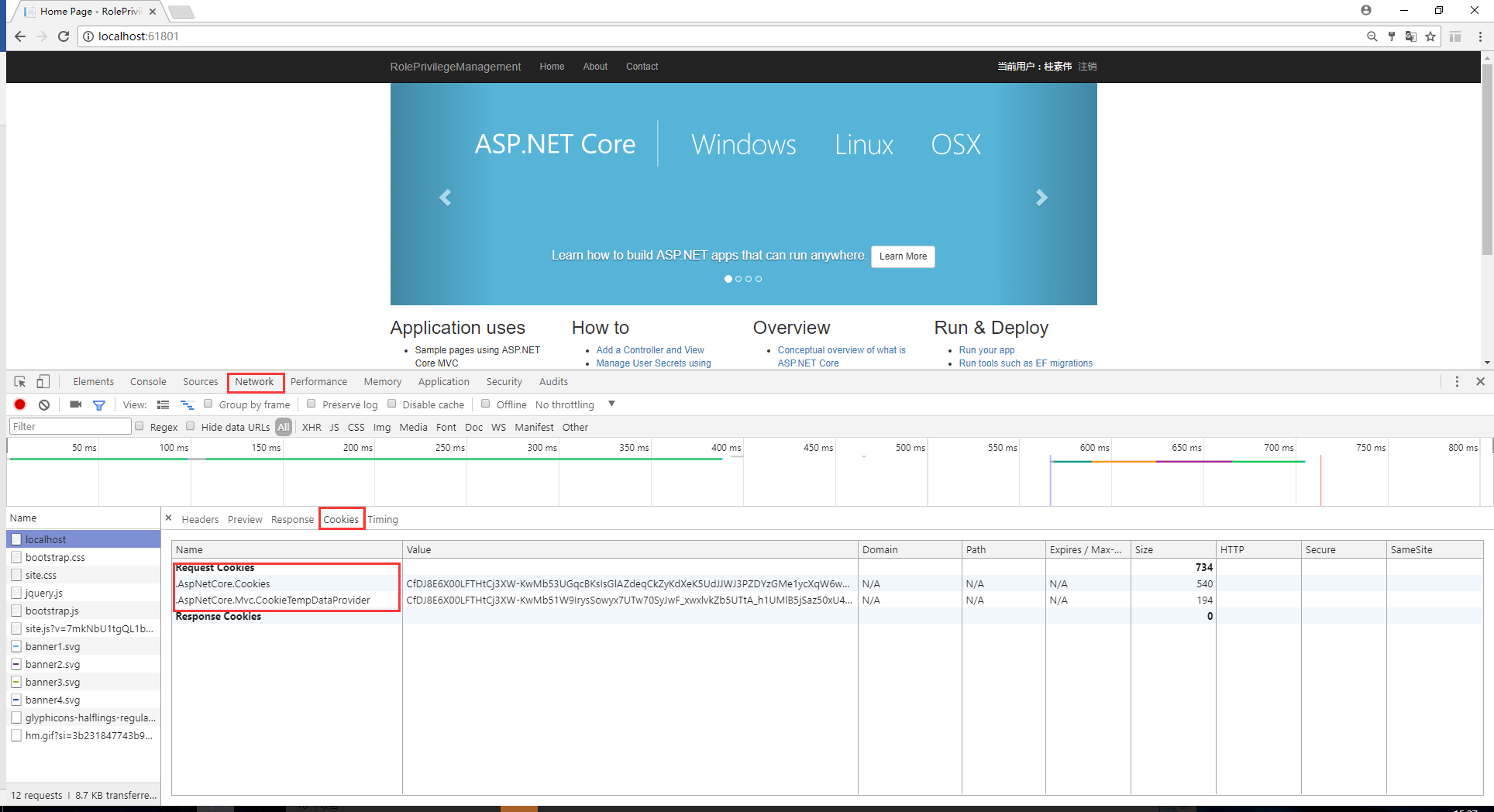
Task: Sort cookies by Domain column header
Action: 910,549
